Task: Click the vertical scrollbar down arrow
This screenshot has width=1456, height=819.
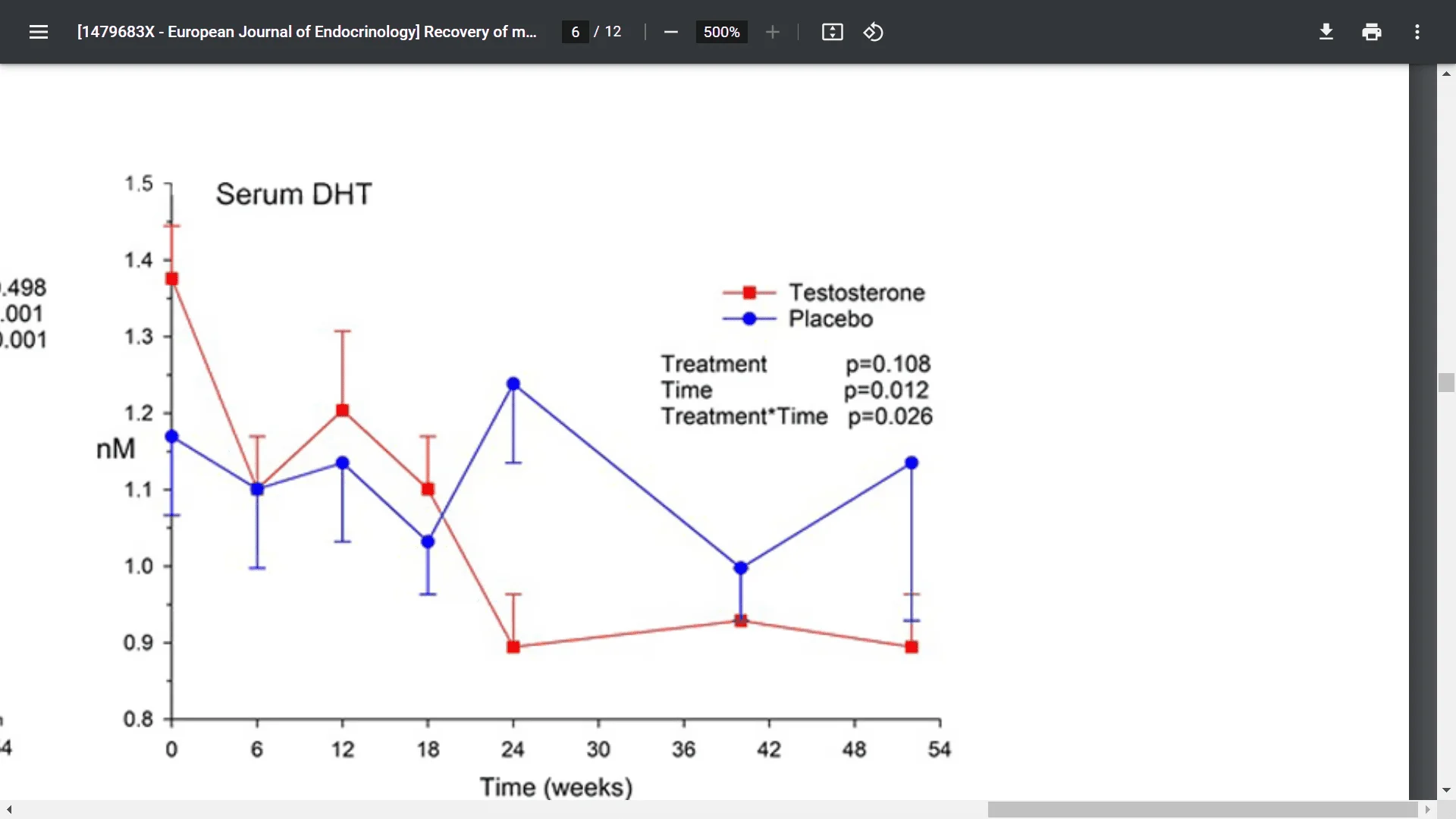Action: click(x=1446, y=790)
